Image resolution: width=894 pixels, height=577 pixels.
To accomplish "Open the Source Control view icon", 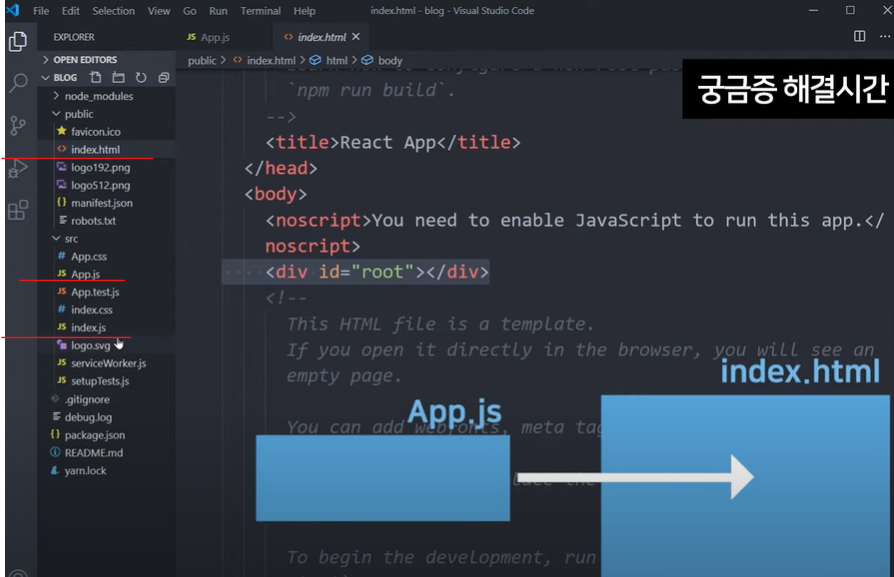I will pos(18,125).
